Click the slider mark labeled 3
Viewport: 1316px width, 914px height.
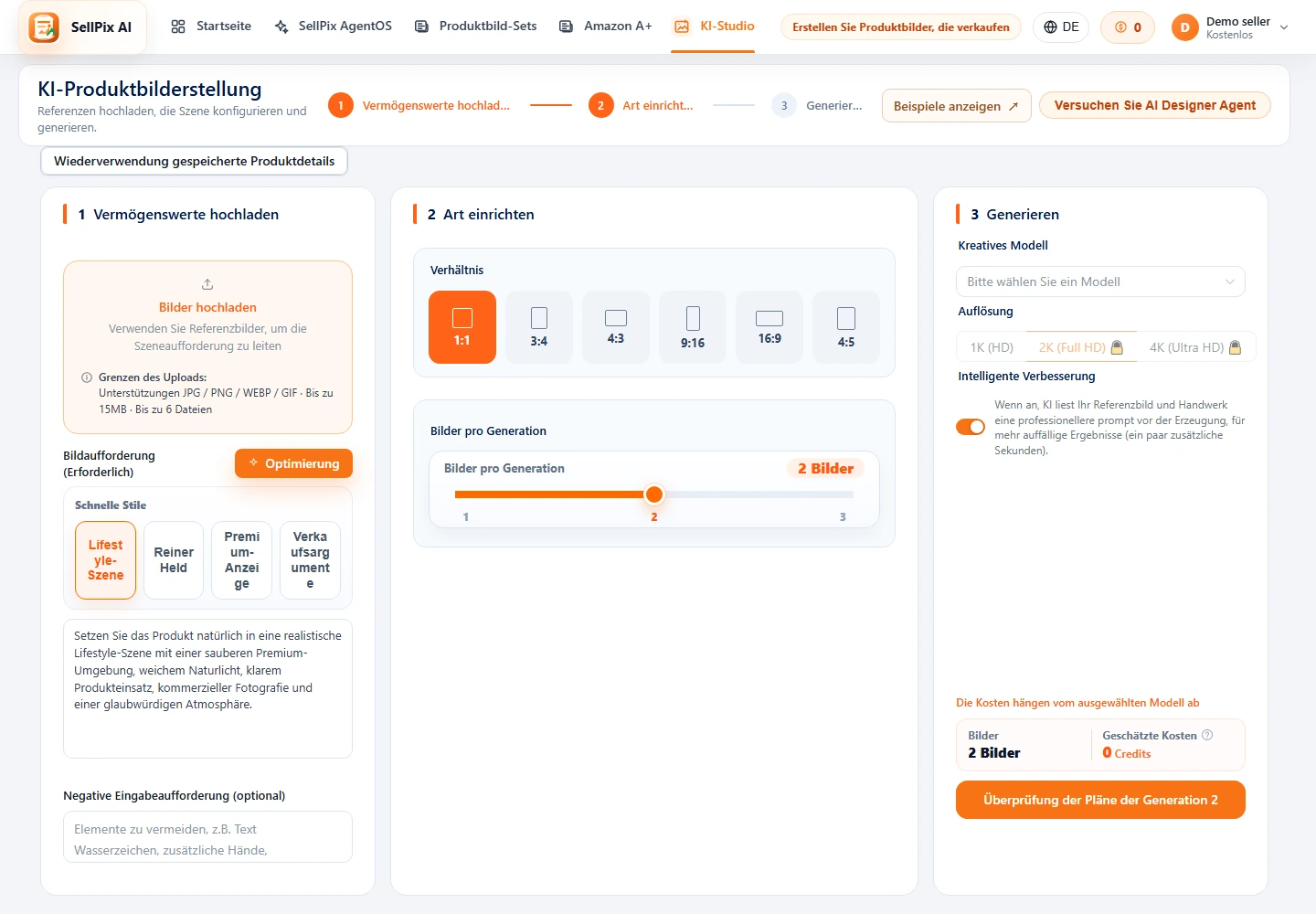(843, 516)
